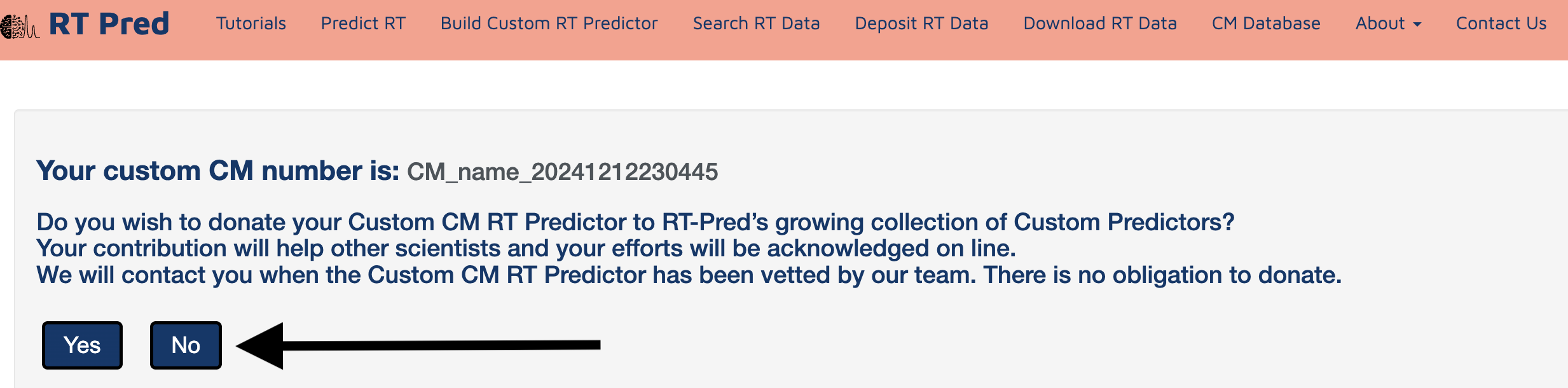Click the "Your custom CM number is:" heading

(217, 171)
